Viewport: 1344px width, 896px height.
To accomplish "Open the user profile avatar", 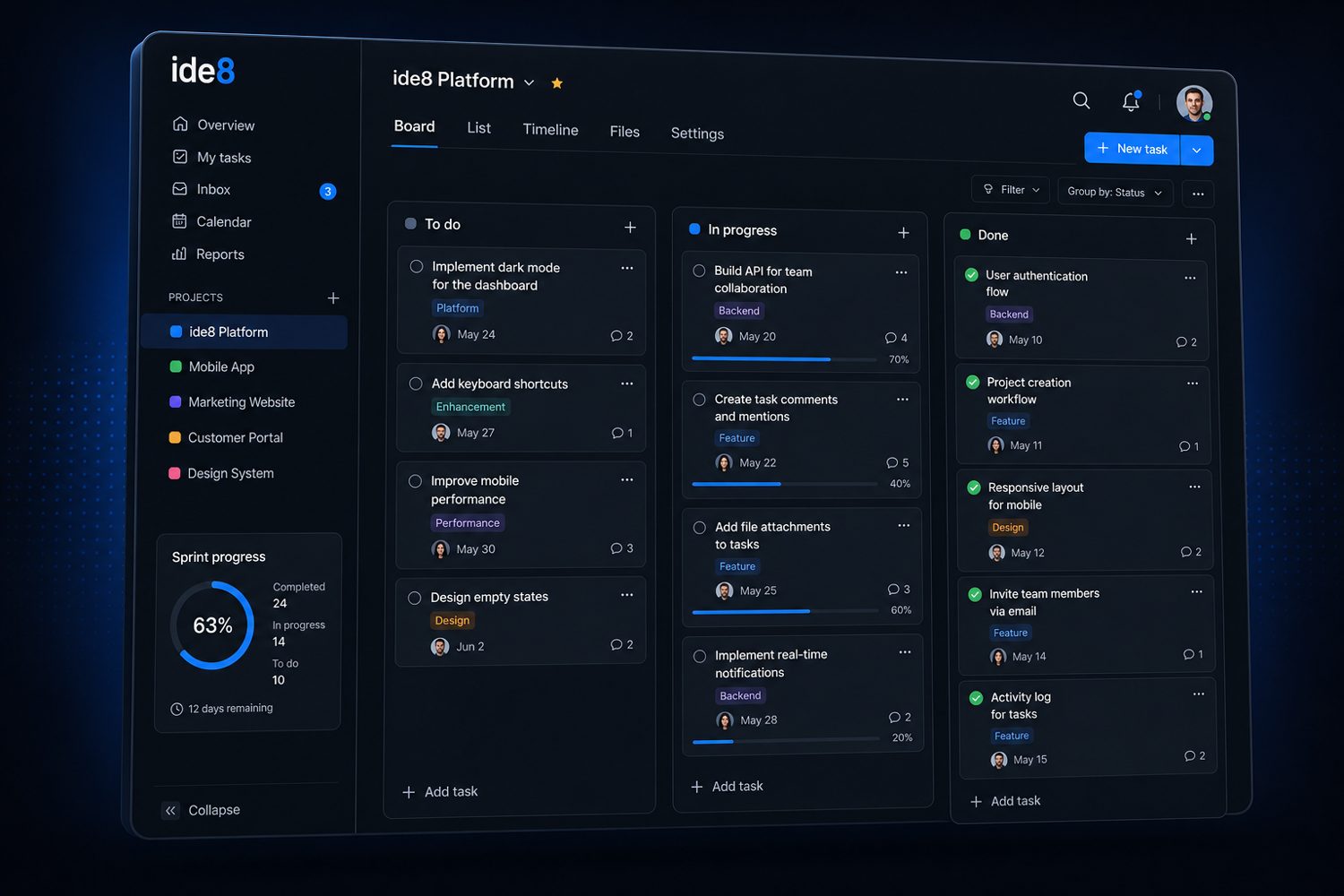I will click(1194, 104).
